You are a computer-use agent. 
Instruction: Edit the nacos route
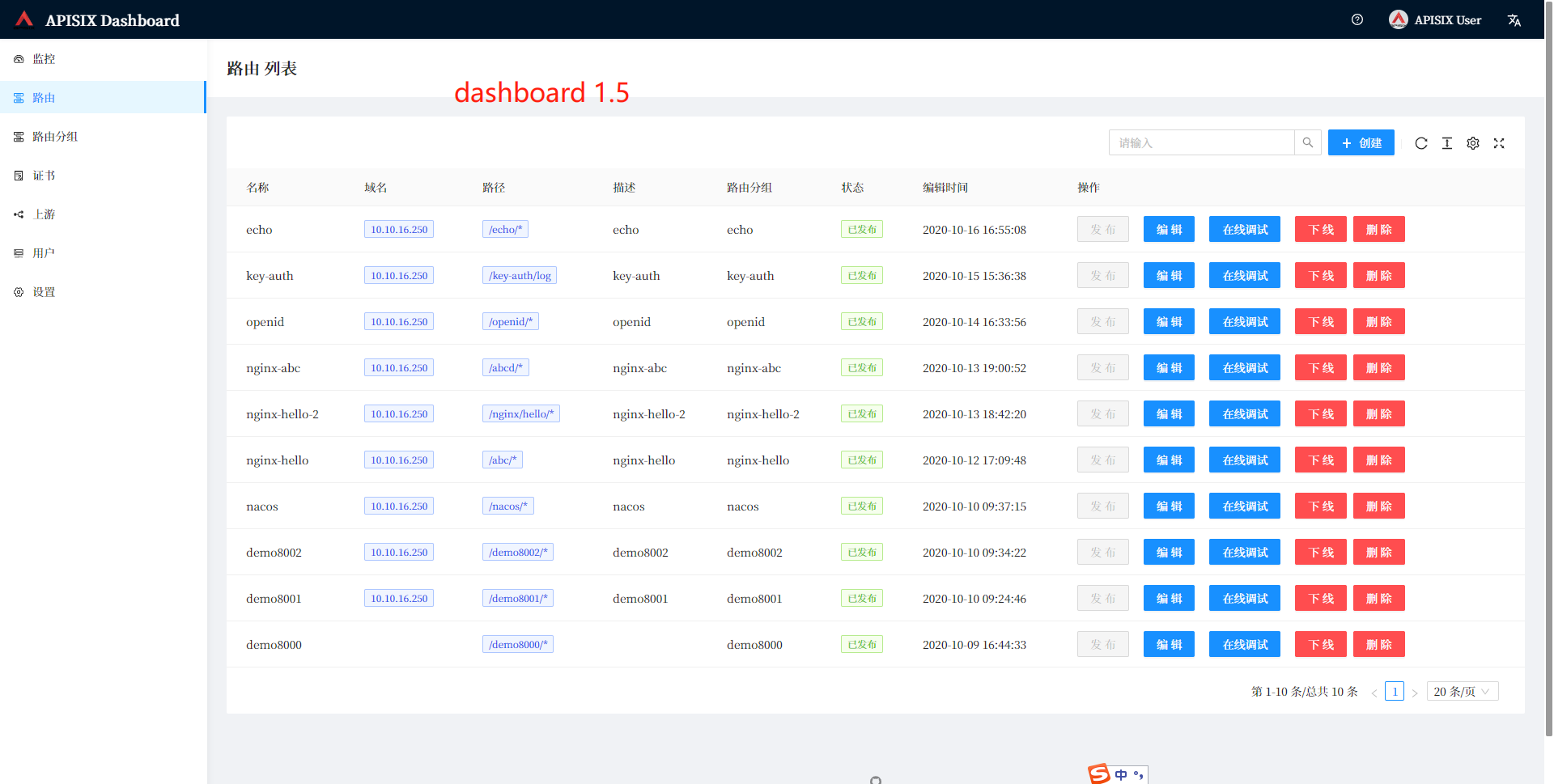pos(1169,506)
